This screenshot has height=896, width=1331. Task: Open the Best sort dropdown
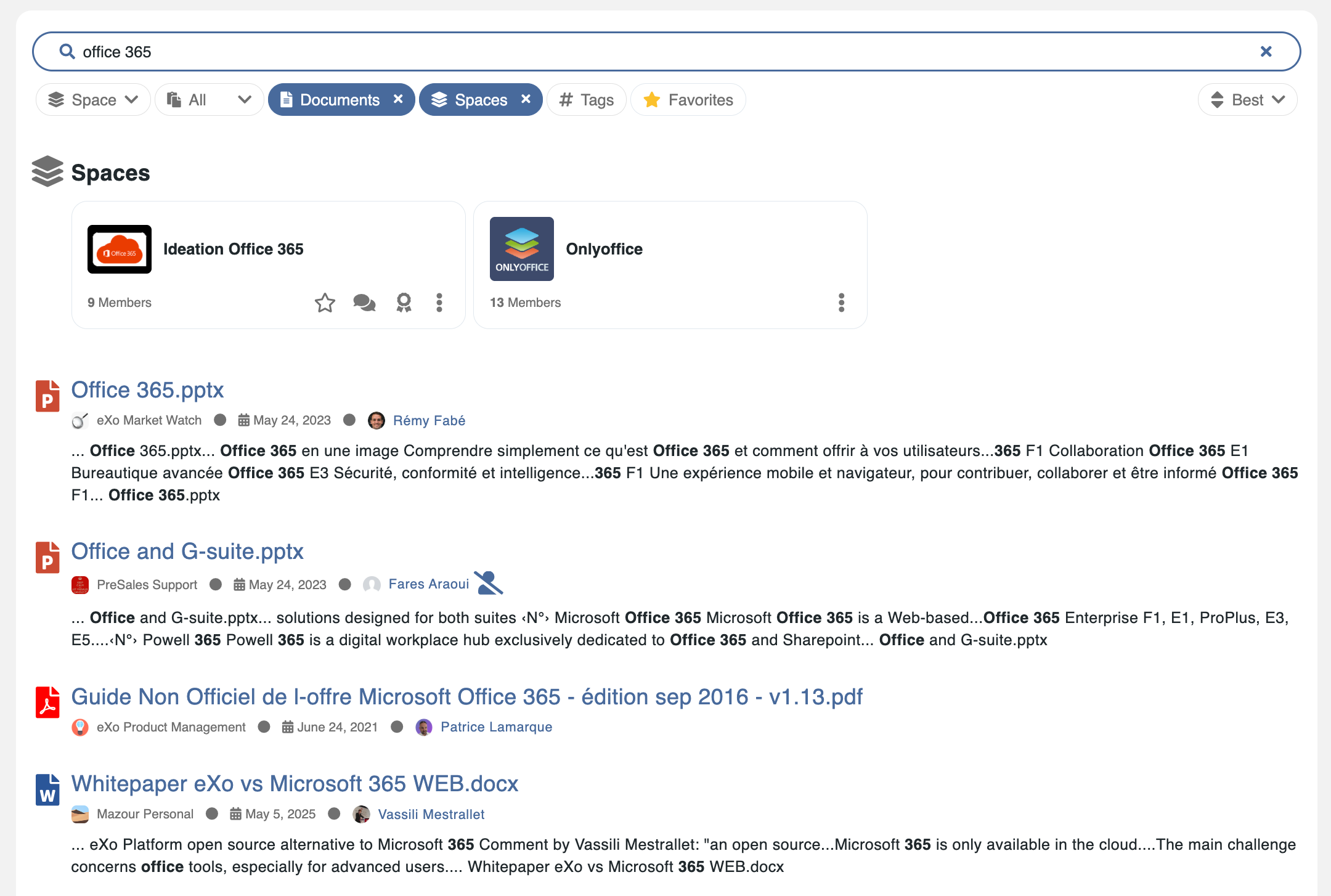pos(1247,100)
